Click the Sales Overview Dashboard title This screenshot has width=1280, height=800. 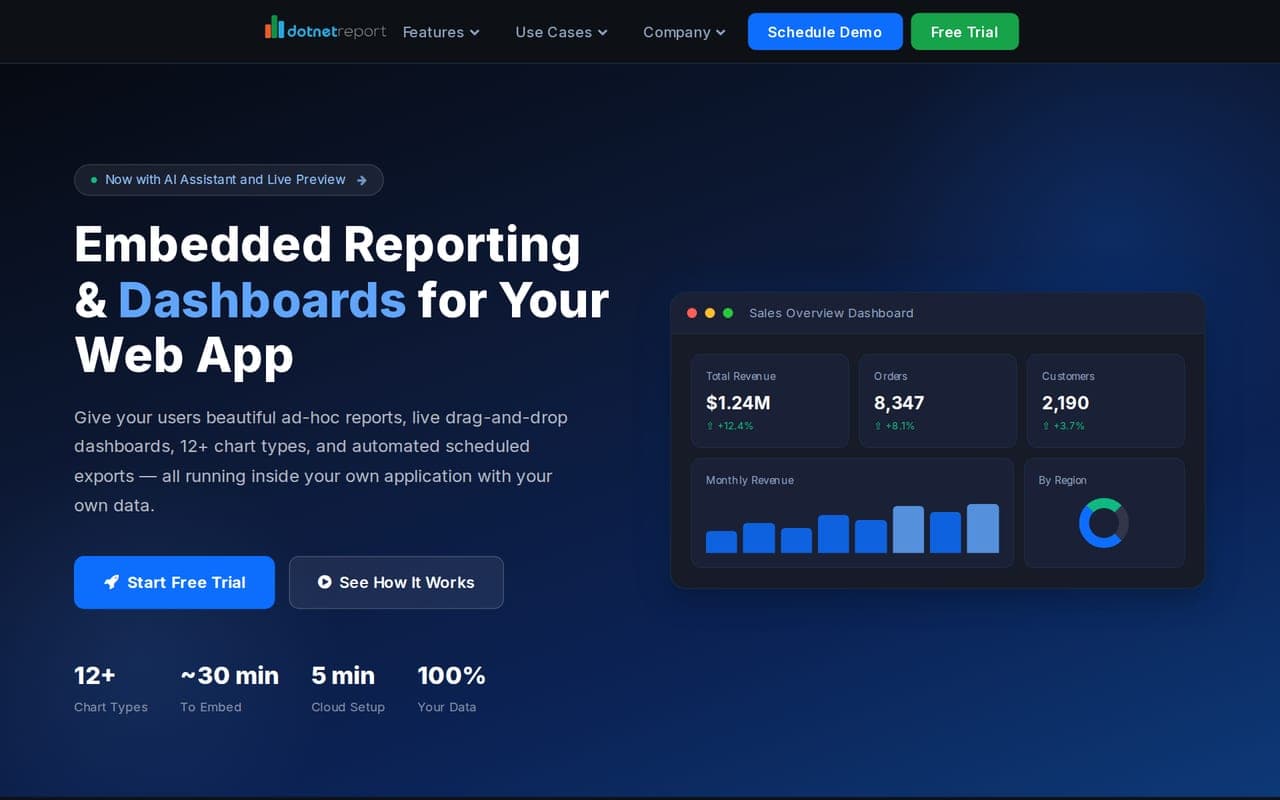pyautogui.click(x=831, y=313)
